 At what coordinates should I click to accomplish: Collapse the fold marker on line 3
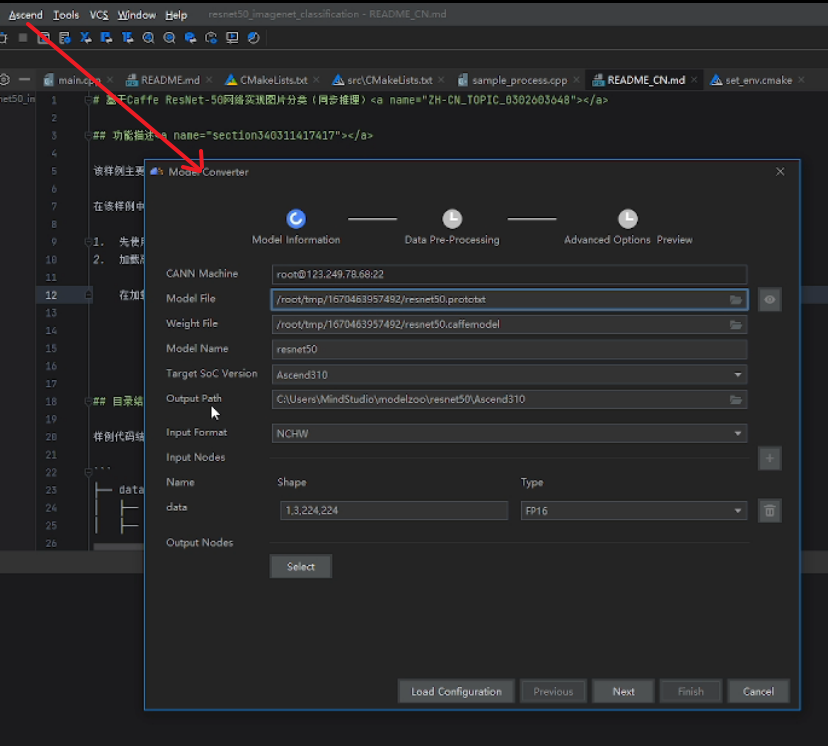(88, 135)
